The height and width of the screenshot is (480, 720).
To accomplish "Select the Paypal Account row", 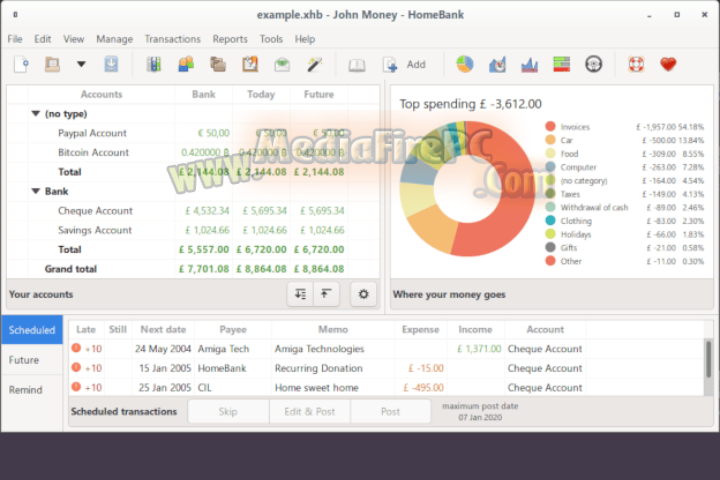I will point(193,133).
